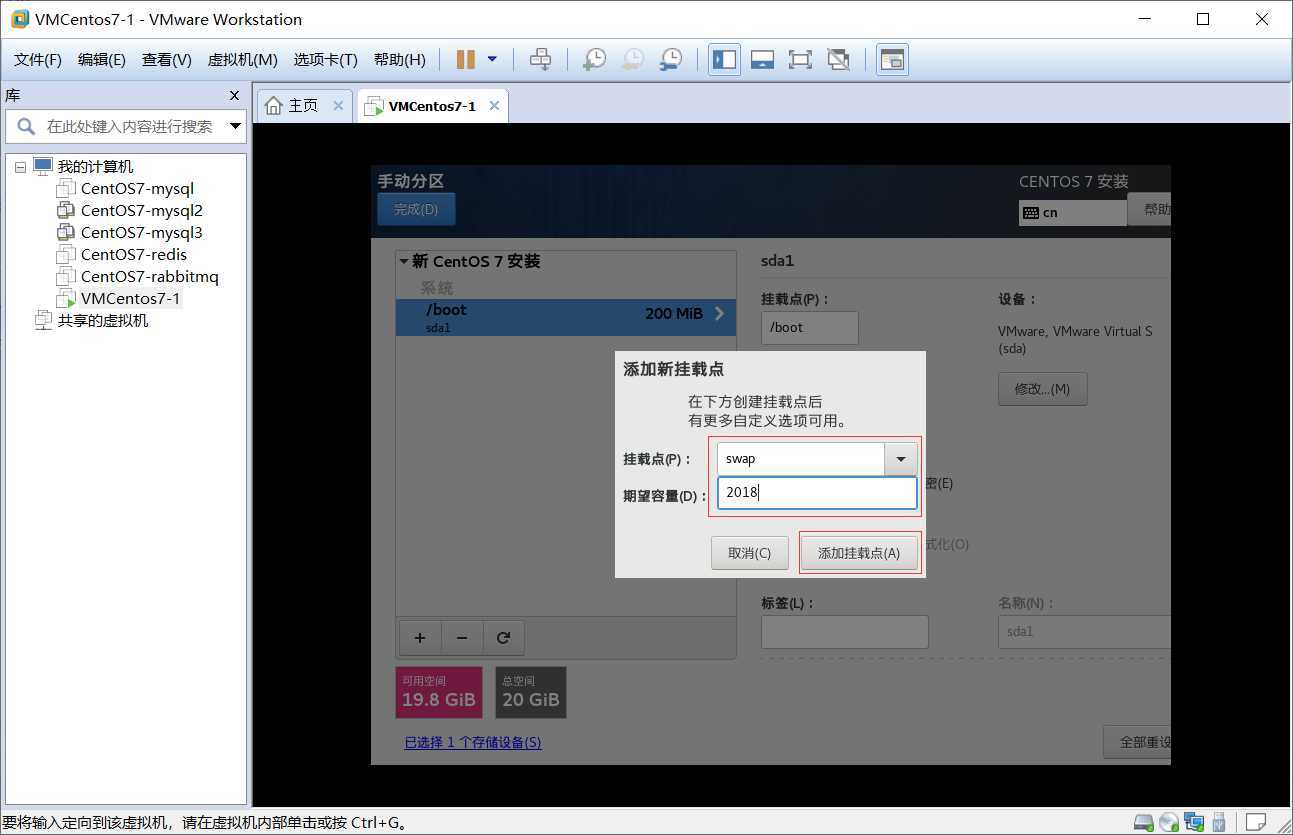This screenshot has height=835, width=1293.
Task: Open the 选项卡(T) menu
Action: tap(325, 60)
